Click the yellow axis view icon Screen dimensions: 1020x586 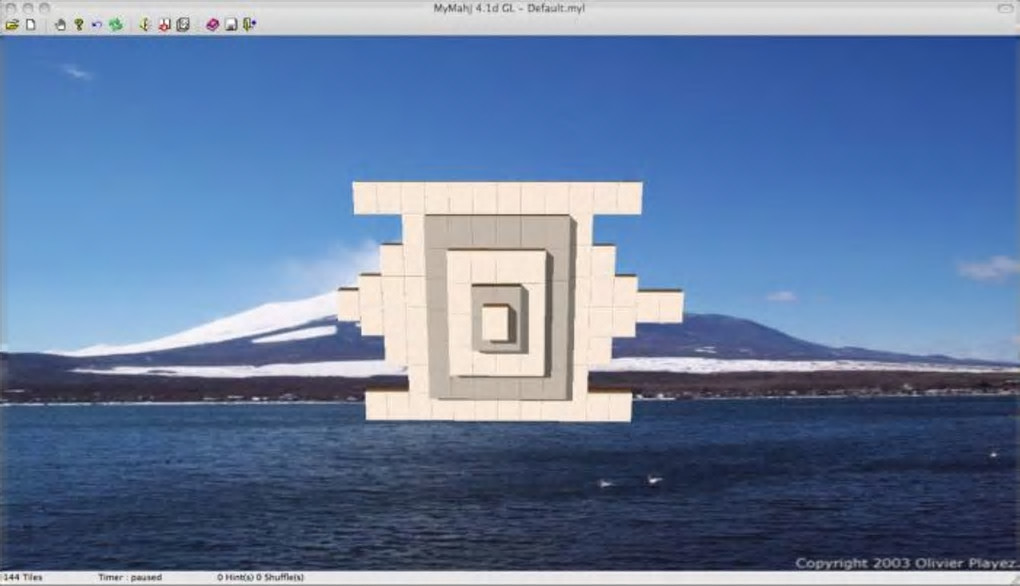coord(145,25)
